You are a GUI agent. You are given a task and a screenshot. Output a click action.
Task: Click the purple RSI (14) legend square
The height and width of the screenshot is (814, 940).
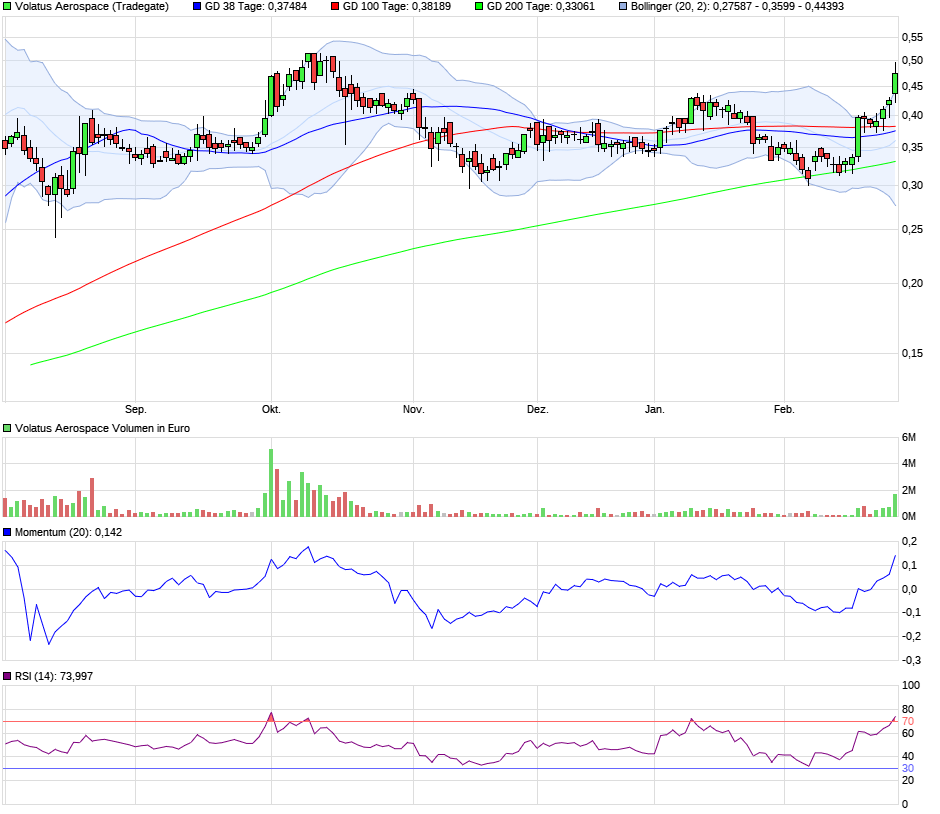[8, 677]
